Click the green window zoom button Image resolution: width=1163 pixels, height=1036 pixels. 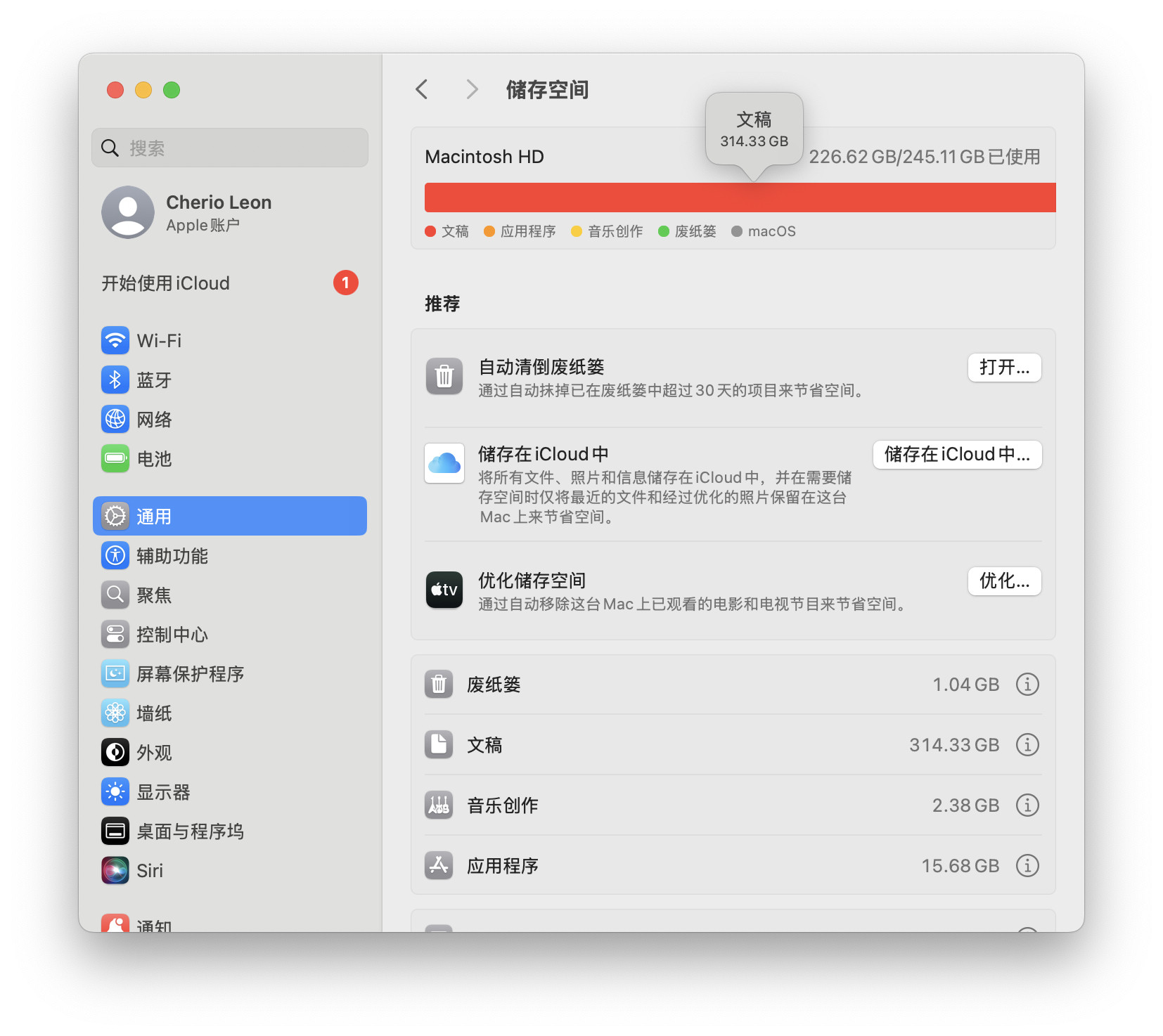coord(172,90)
